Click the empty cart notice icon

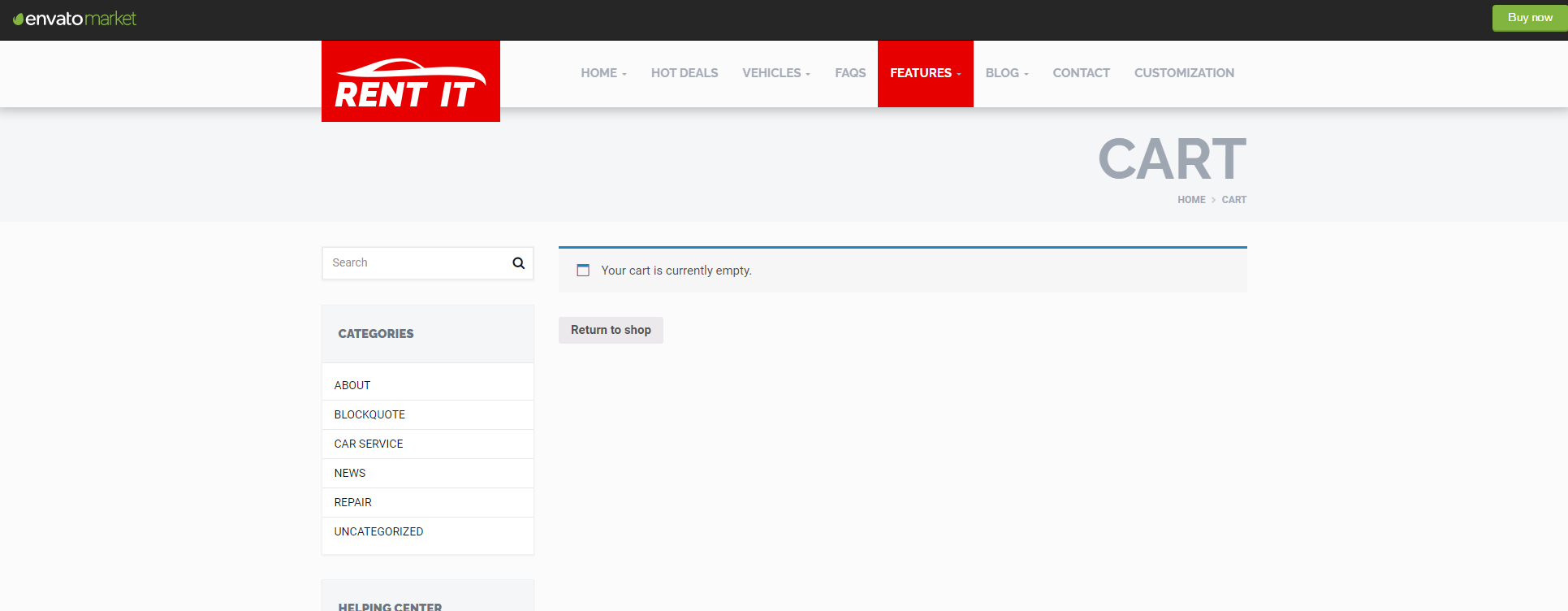point(583,271)
